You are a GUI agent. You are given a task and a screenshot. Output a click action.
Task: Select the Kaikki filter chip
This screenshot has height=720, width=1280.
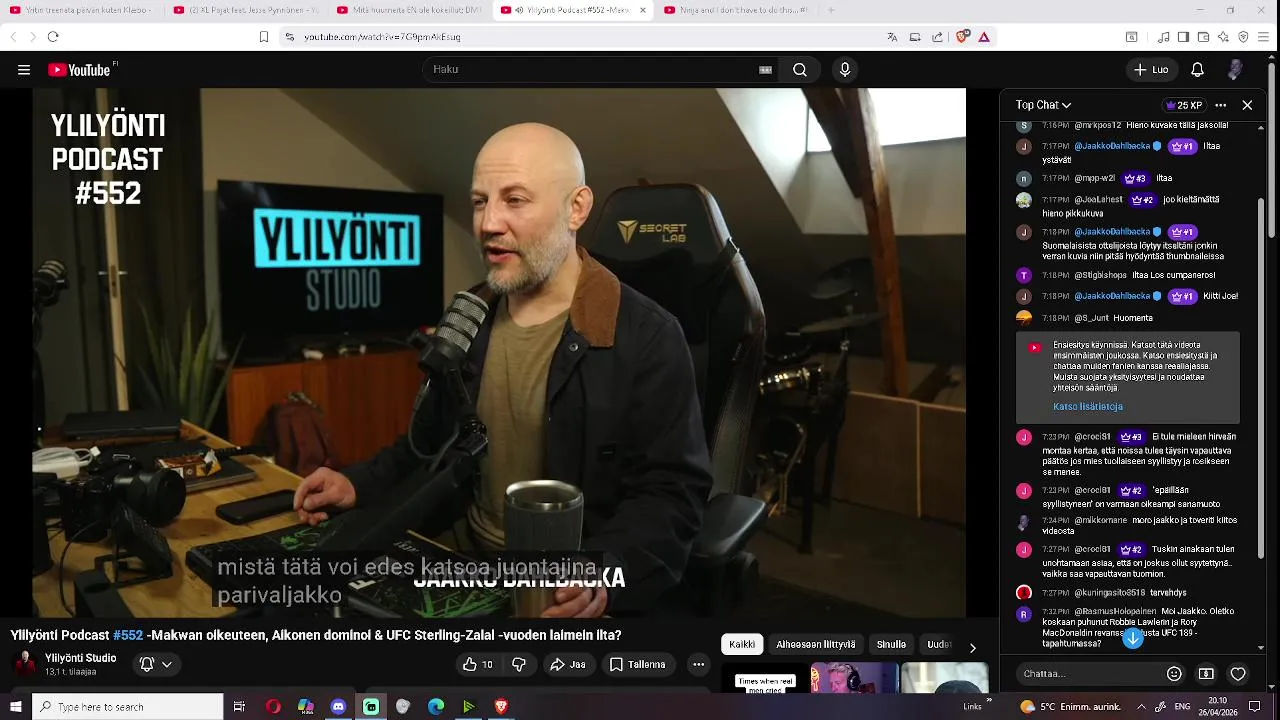point(742,645)
